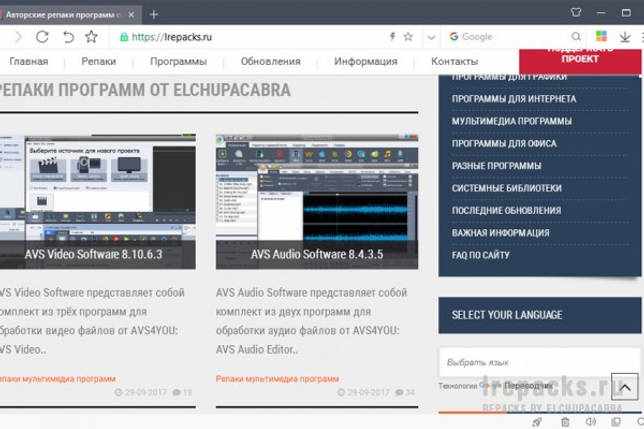Click the AVS Audio Software 8.4.3.5 title
Viewport: 644px width, 429px height.
click(x=317, y=254)
